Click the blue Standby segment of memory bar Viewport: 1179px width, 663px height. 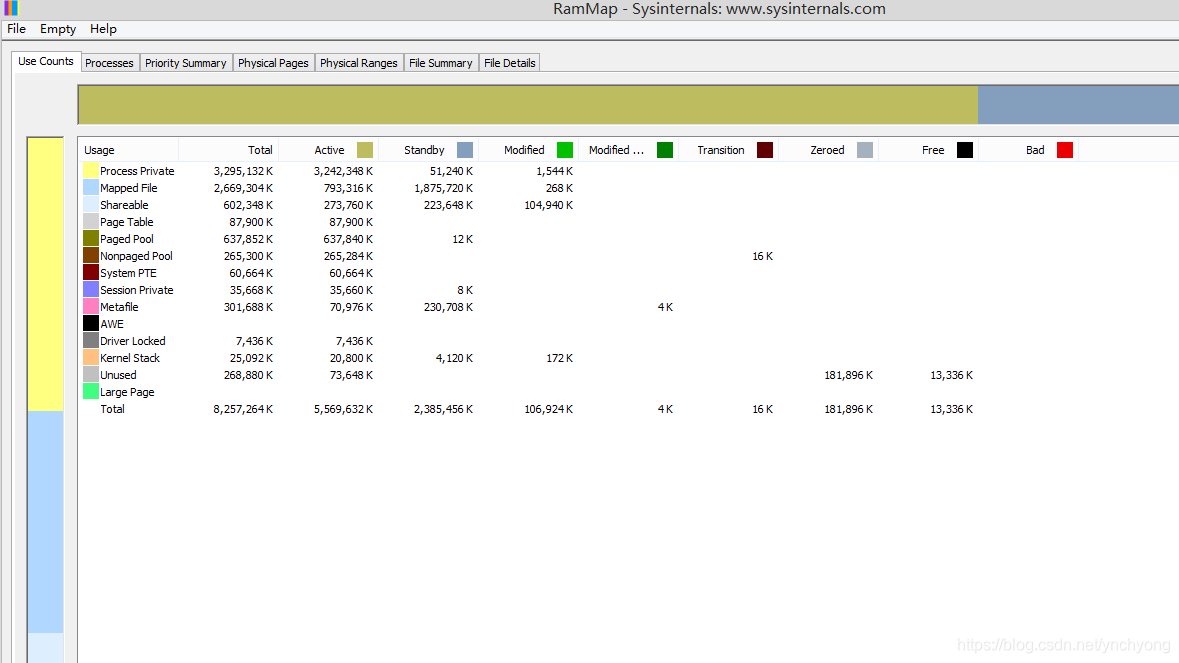tap(1078, 104)
